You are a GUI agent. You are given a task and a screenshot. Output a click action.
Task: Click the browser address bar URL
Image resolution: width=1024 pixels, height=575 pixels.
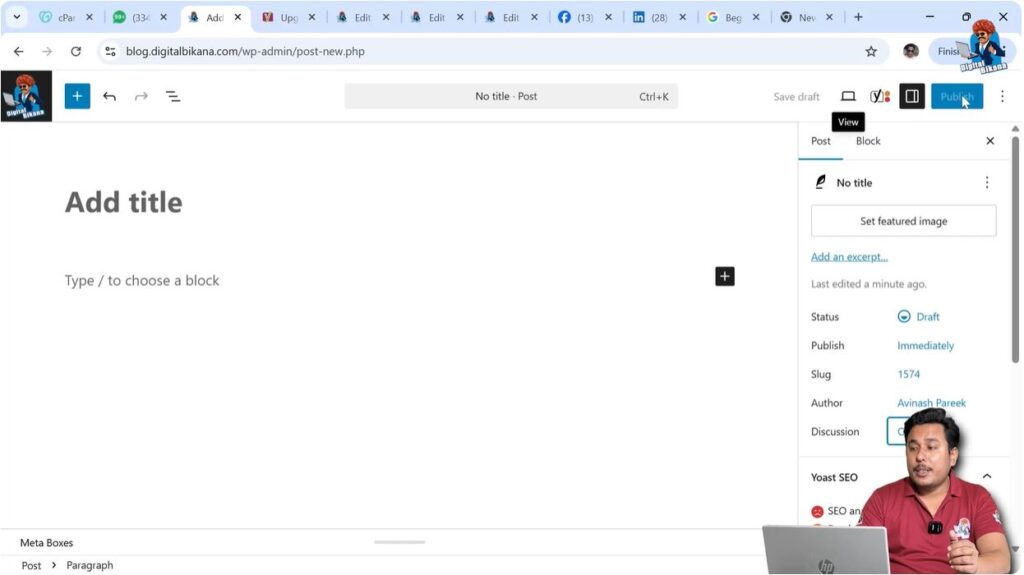coord(245,51)
